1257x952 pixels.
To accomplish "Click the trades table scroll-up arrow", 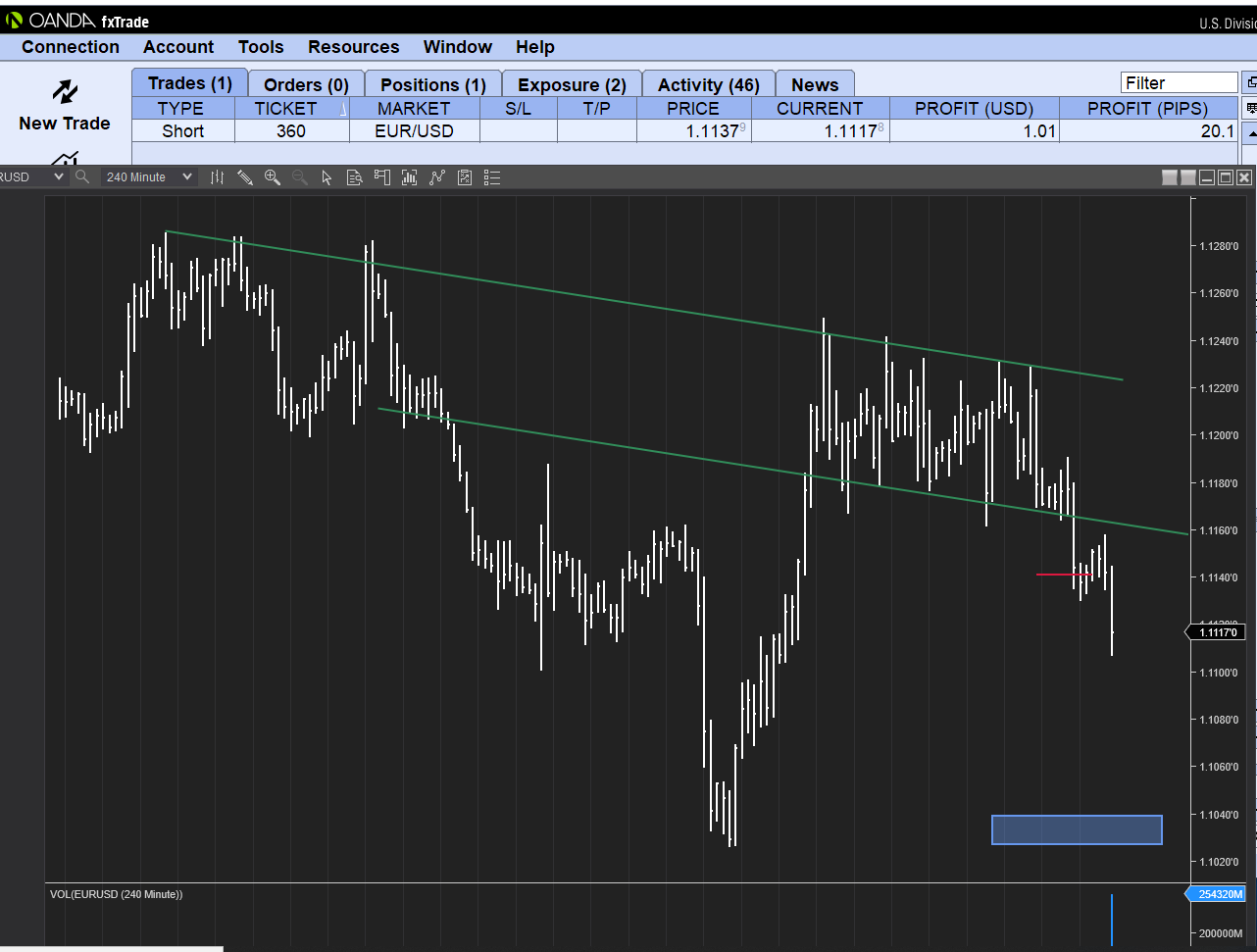I will [x=1250, y=131].
